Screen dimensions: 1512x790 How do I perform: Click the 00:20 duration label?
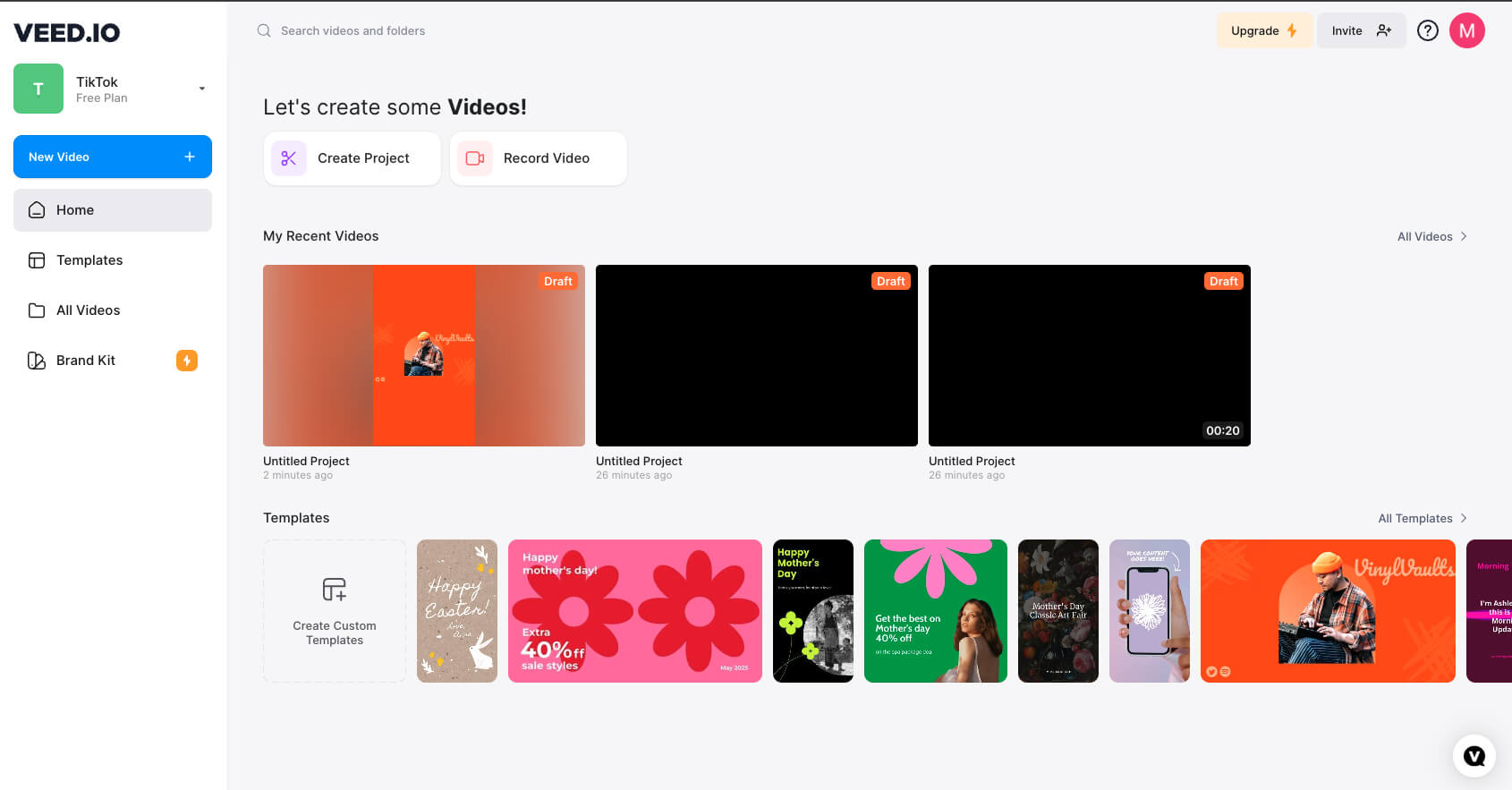click(1223, 430)
